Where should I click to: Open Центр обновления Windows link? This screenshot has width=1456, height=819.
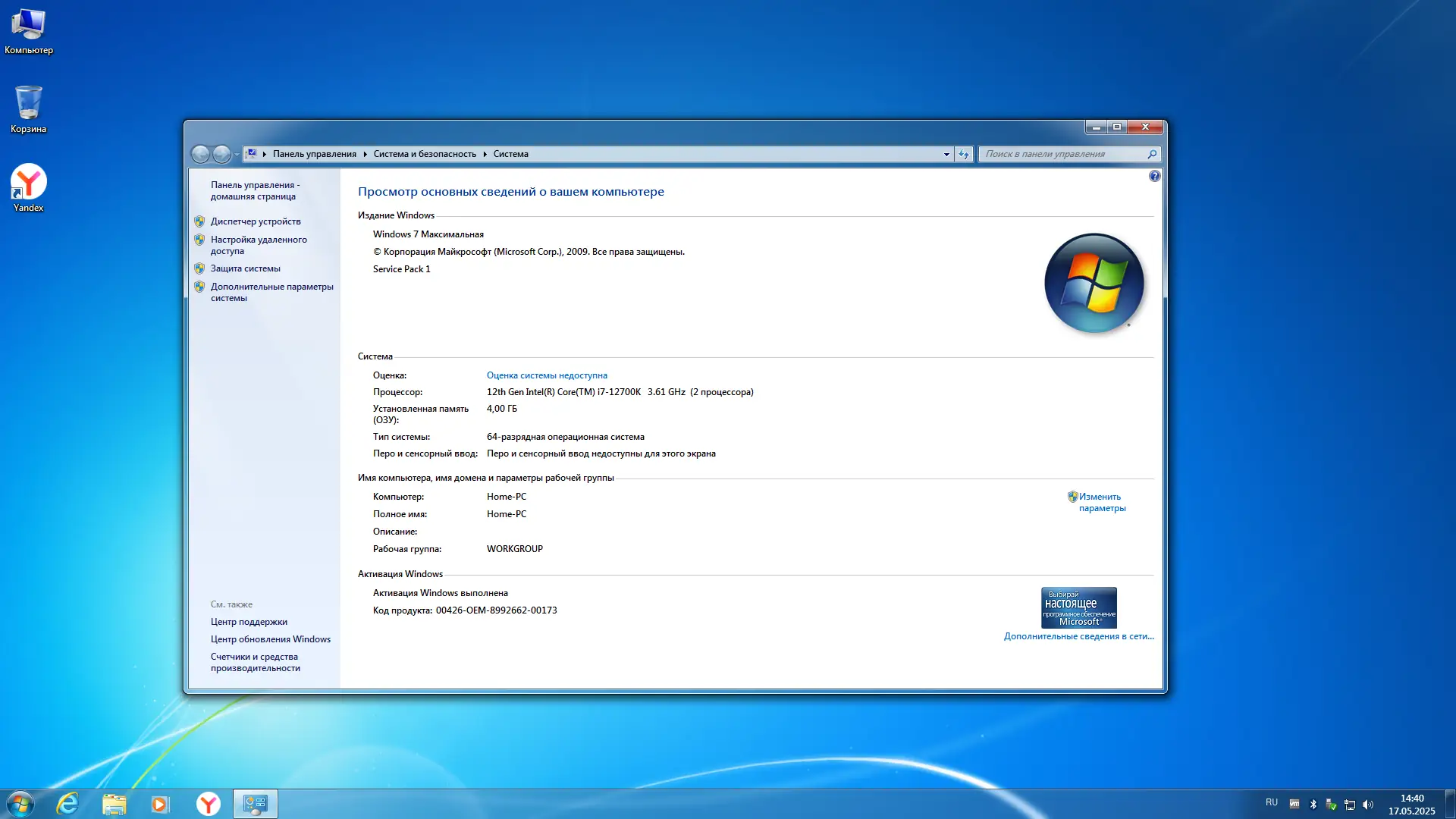(270, 639)
